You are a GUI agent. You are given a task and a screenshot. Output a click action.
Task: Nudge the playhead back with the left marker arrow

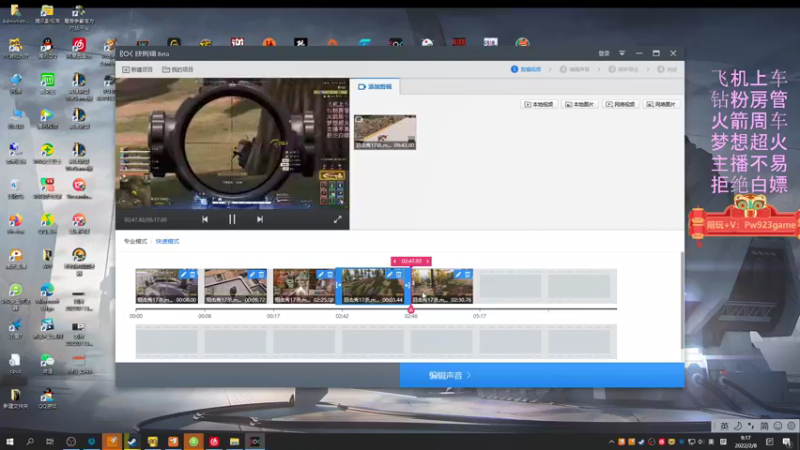click(x=395, y=261)
